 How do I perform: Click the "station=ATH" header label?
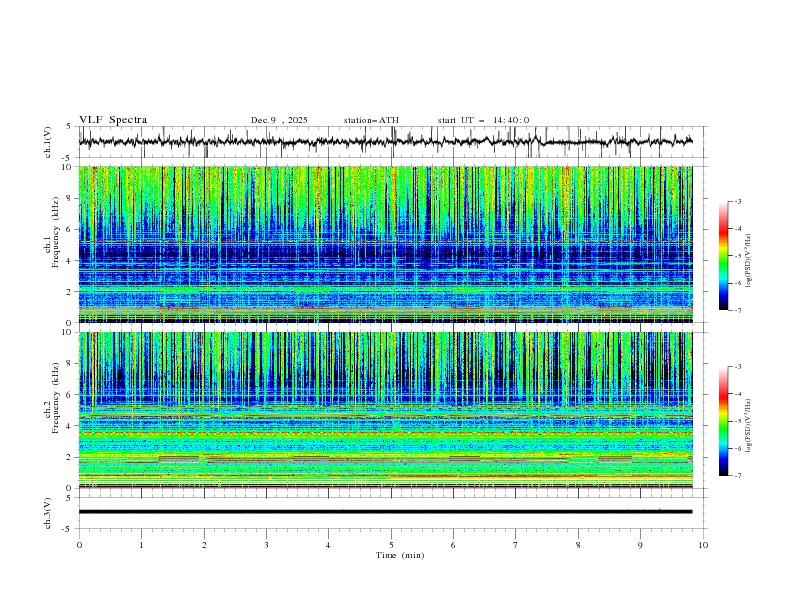pos(371,120)
